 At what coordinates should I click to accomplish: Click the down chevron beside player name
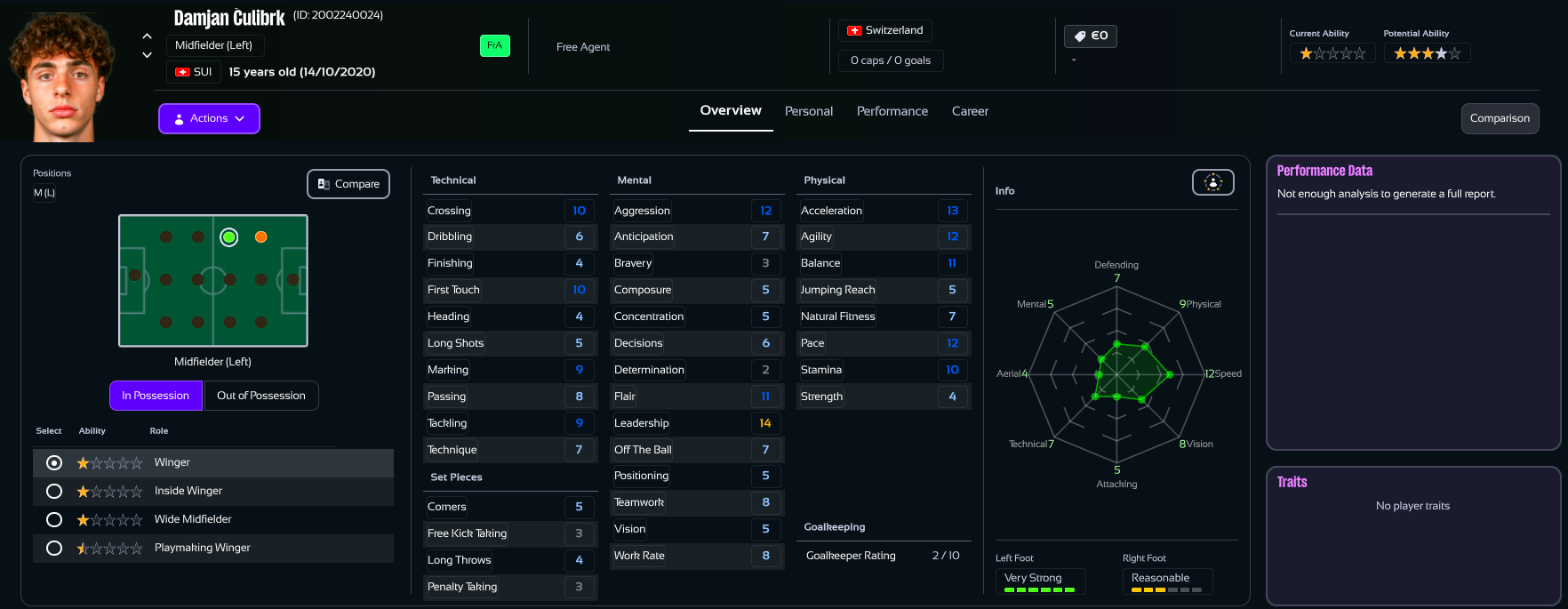(147, 55)
